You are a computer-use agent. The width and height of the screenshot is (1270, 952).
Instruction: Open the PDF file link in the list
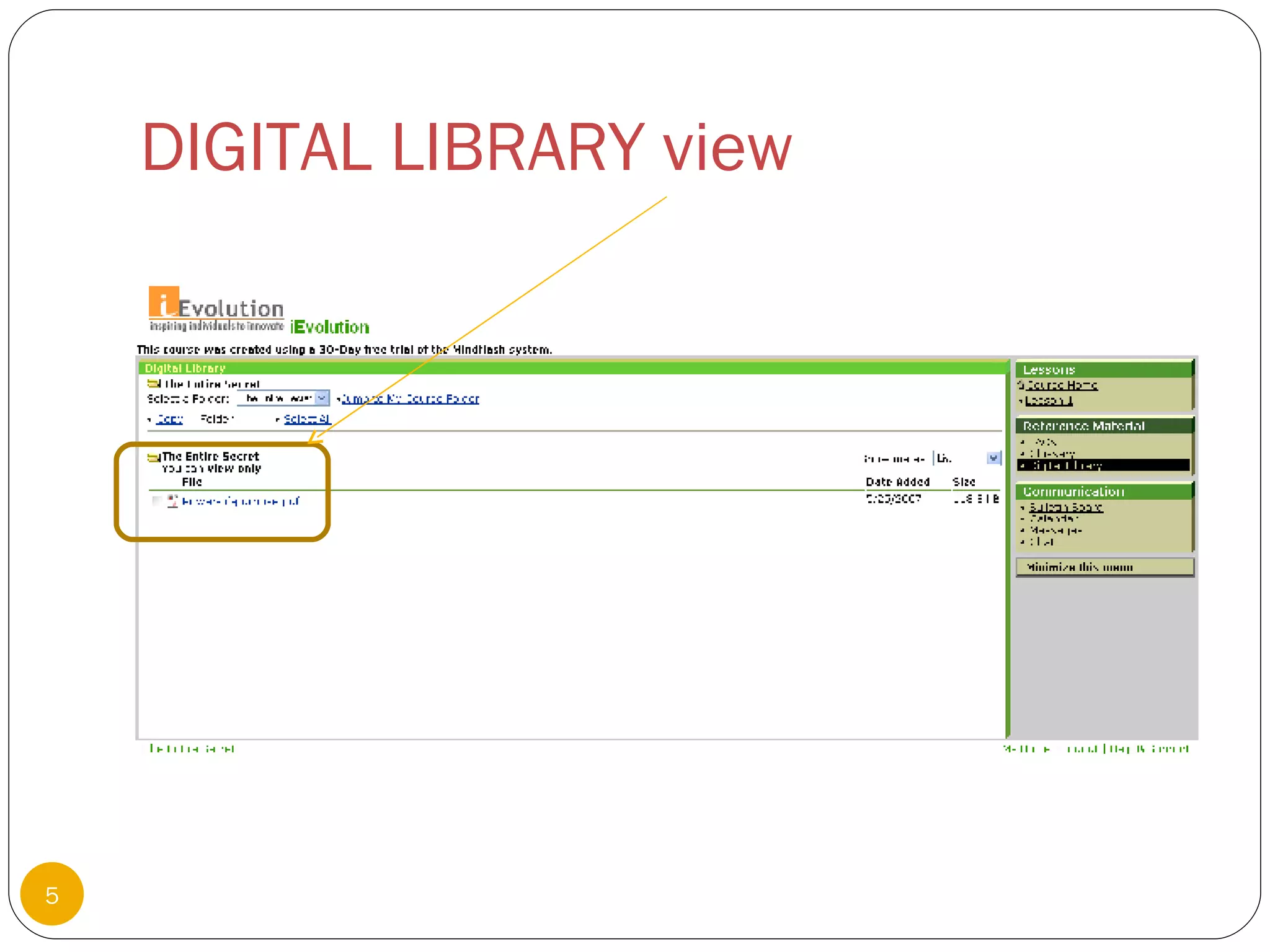coord(241,501)
